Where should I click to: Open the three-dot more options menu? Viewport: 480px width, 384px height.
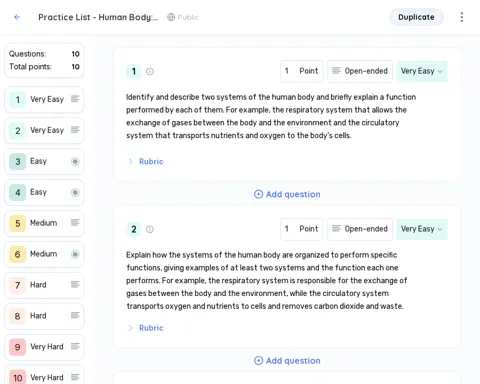(x=462, y=17)
